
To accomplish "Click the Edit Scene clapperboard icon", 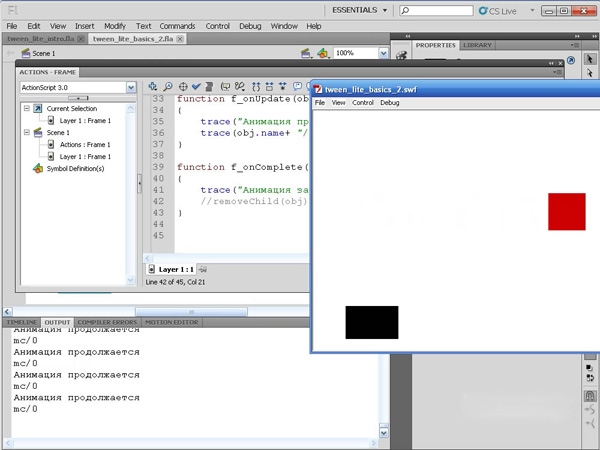I will tap(307, 53).
